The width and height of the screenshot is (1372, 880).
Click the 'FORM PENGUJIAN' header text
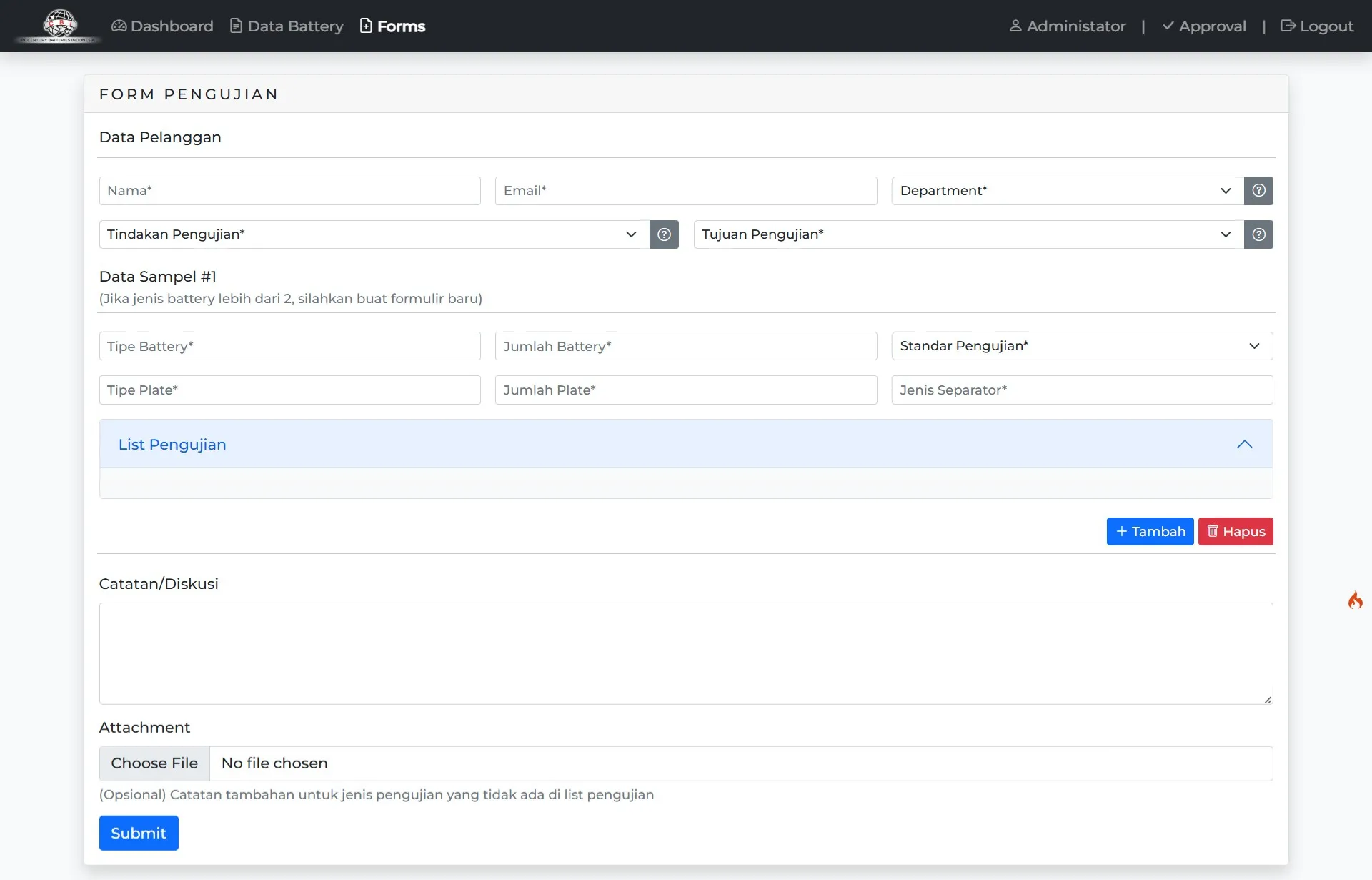coord(189,94)
